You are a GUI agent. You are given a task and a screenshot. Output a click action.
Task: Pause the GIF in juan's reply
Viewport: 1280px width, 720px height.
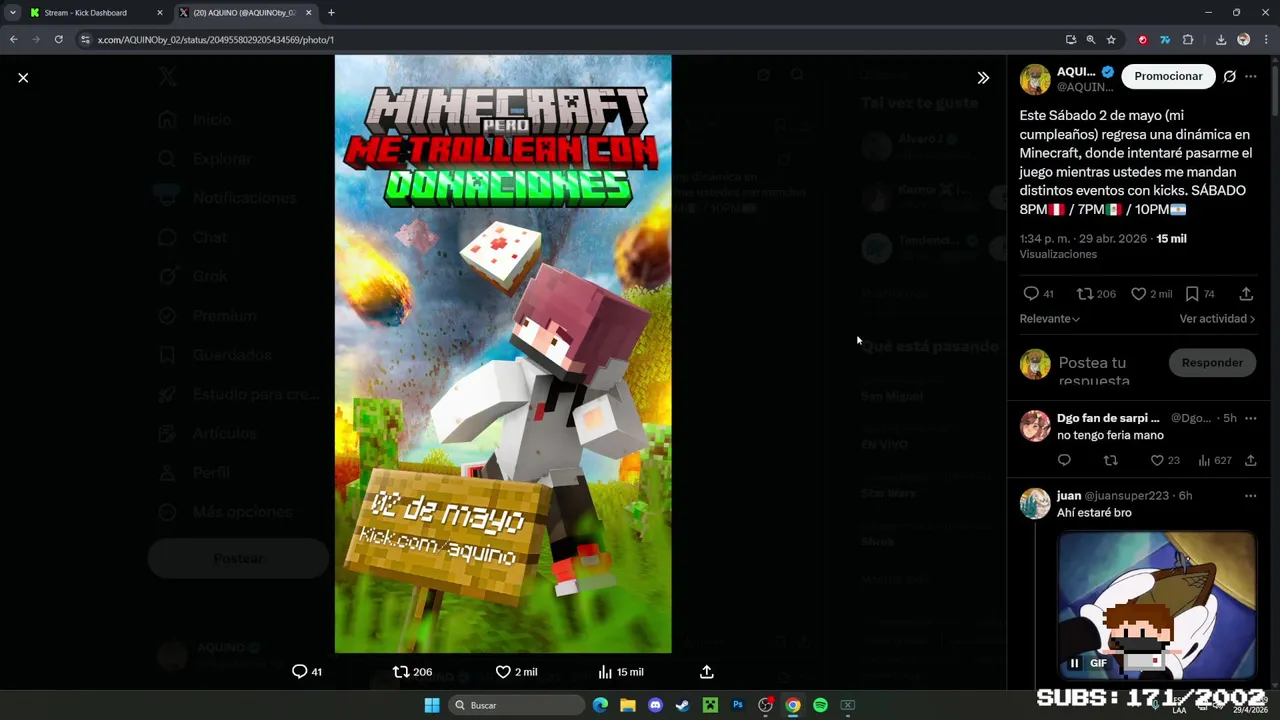[x=1074, y=663]
